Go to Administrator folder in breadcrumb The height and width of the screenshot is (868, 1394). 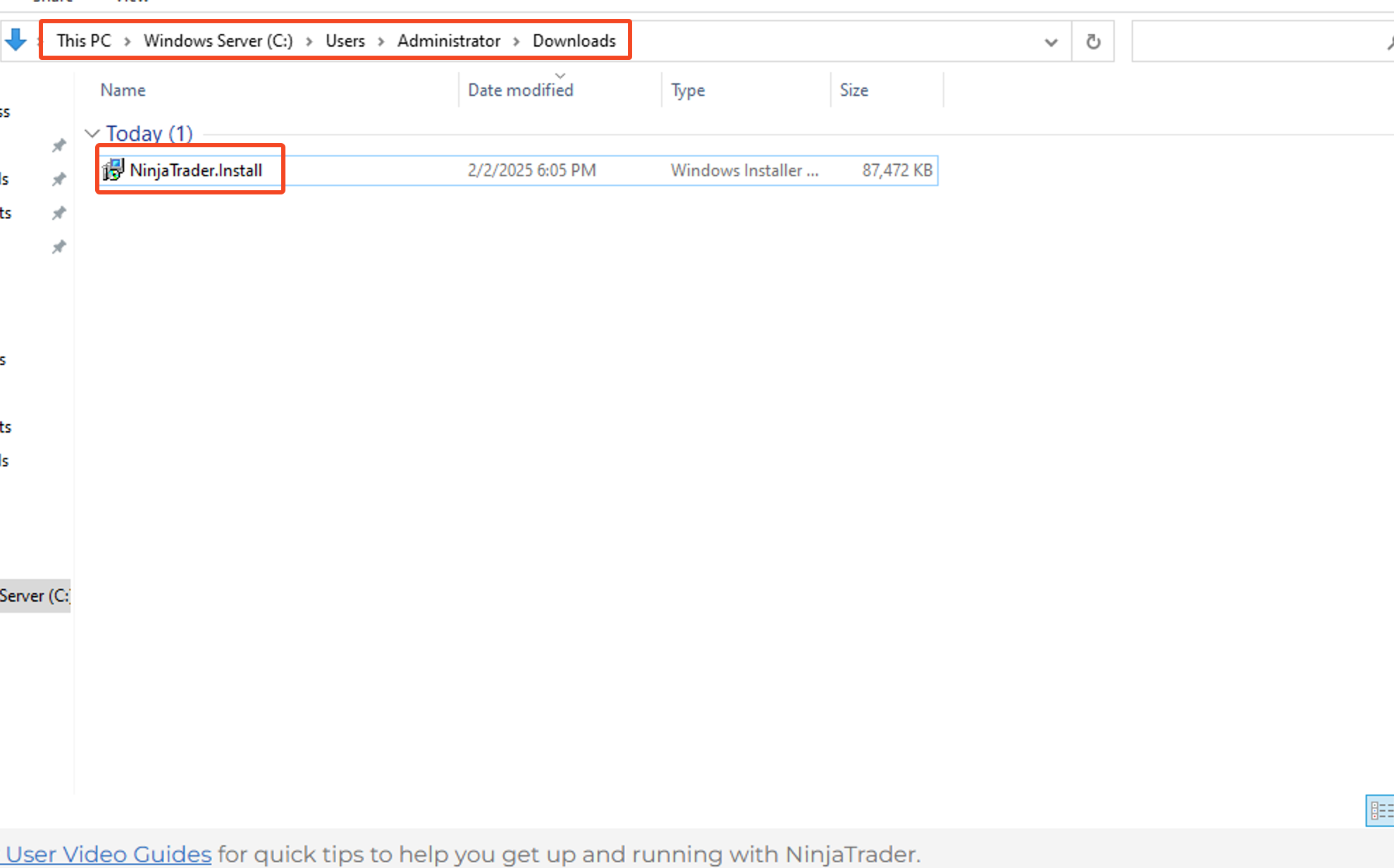(x=448, y=41)
